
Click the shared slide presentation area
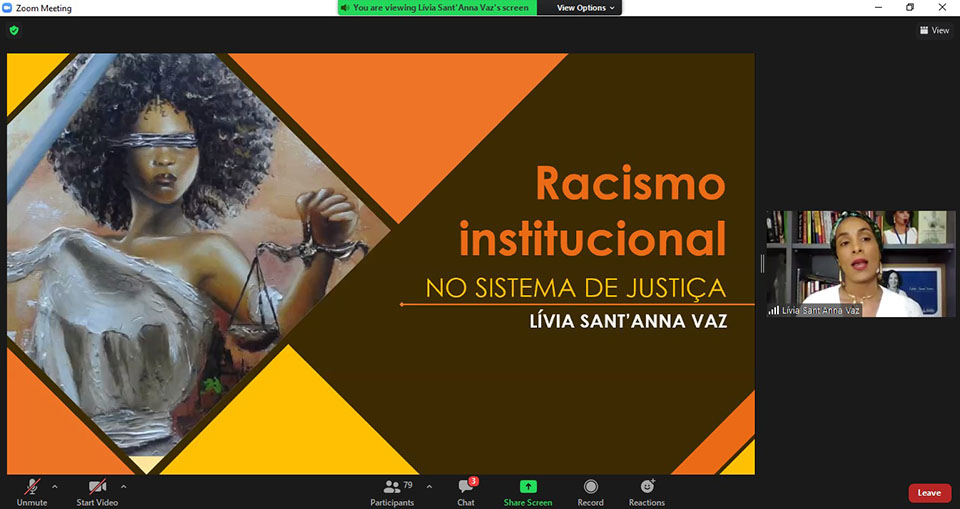click(x=380, y=263)
